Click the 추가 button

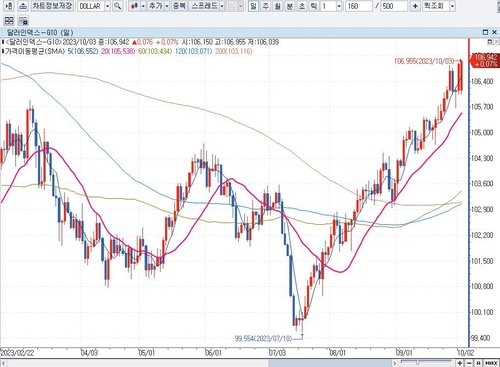click(x=156, y=6)
